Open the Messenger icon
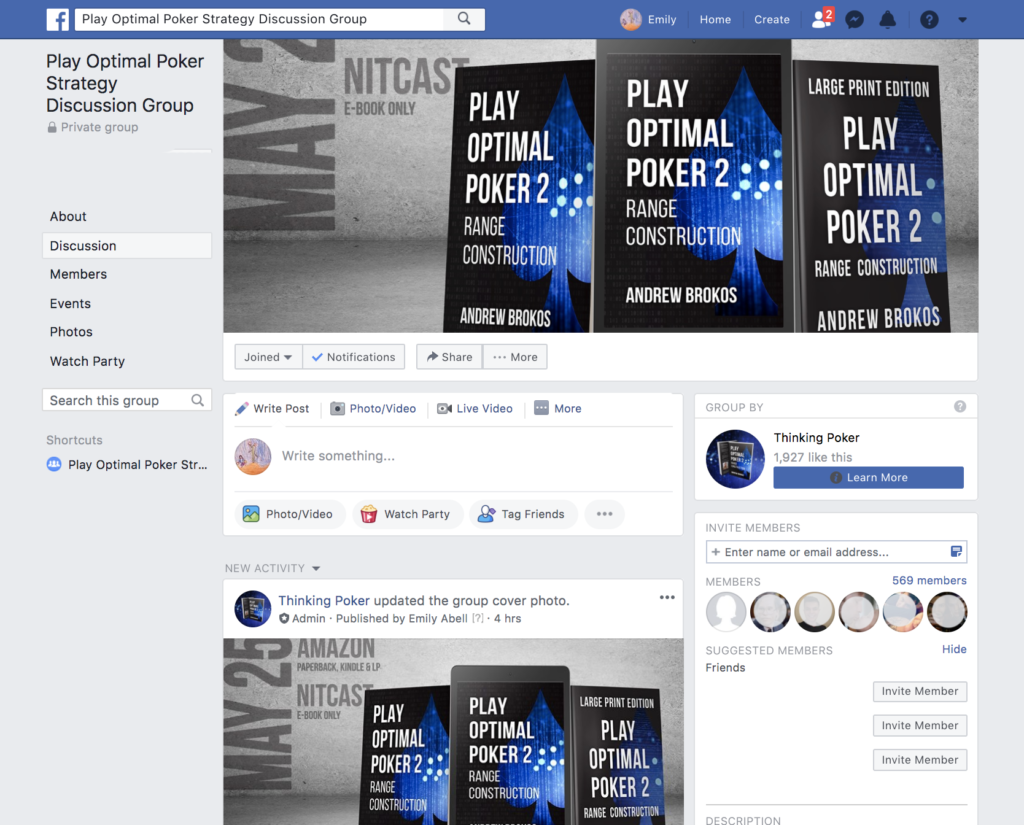The height and width of the screenshot is (825, 1024). [854, 20]
